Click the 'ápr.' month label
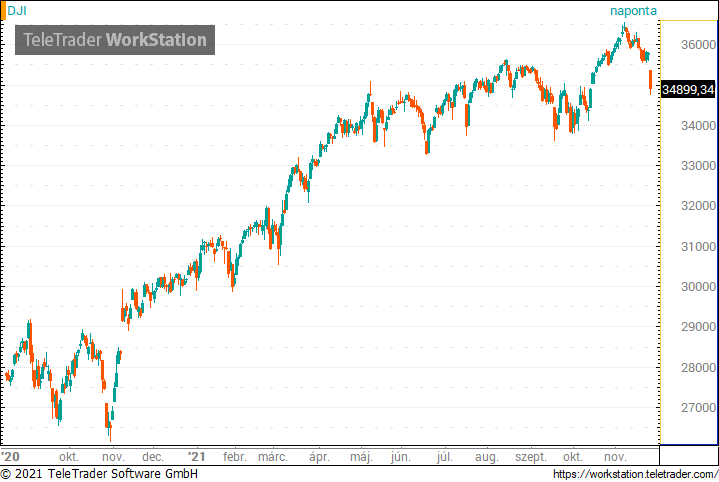719x482 pixels. click(319, 457)
